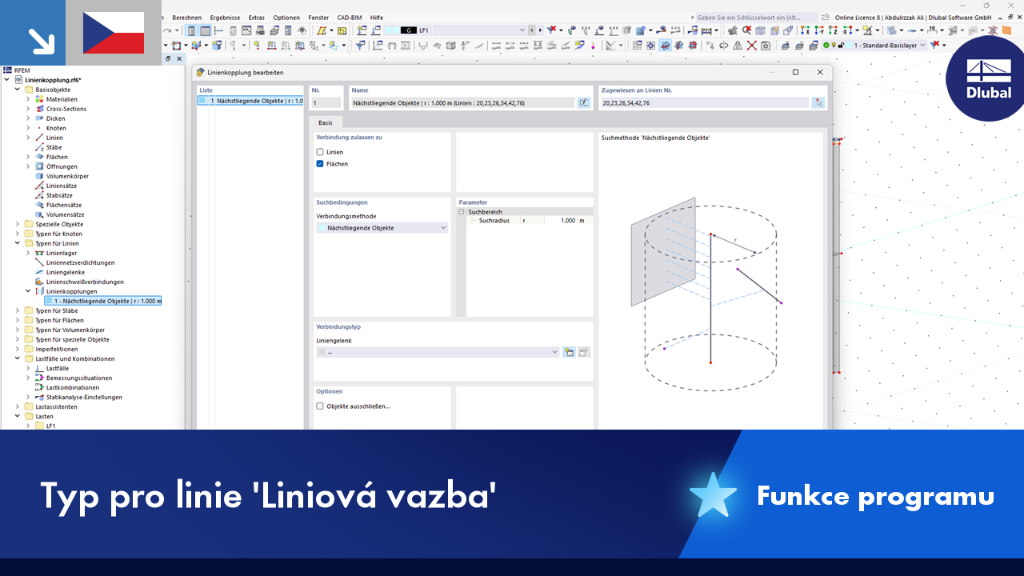Click the script console toolbar icon
This screenshot has width=1024, height=576.
tap(246, 30)
